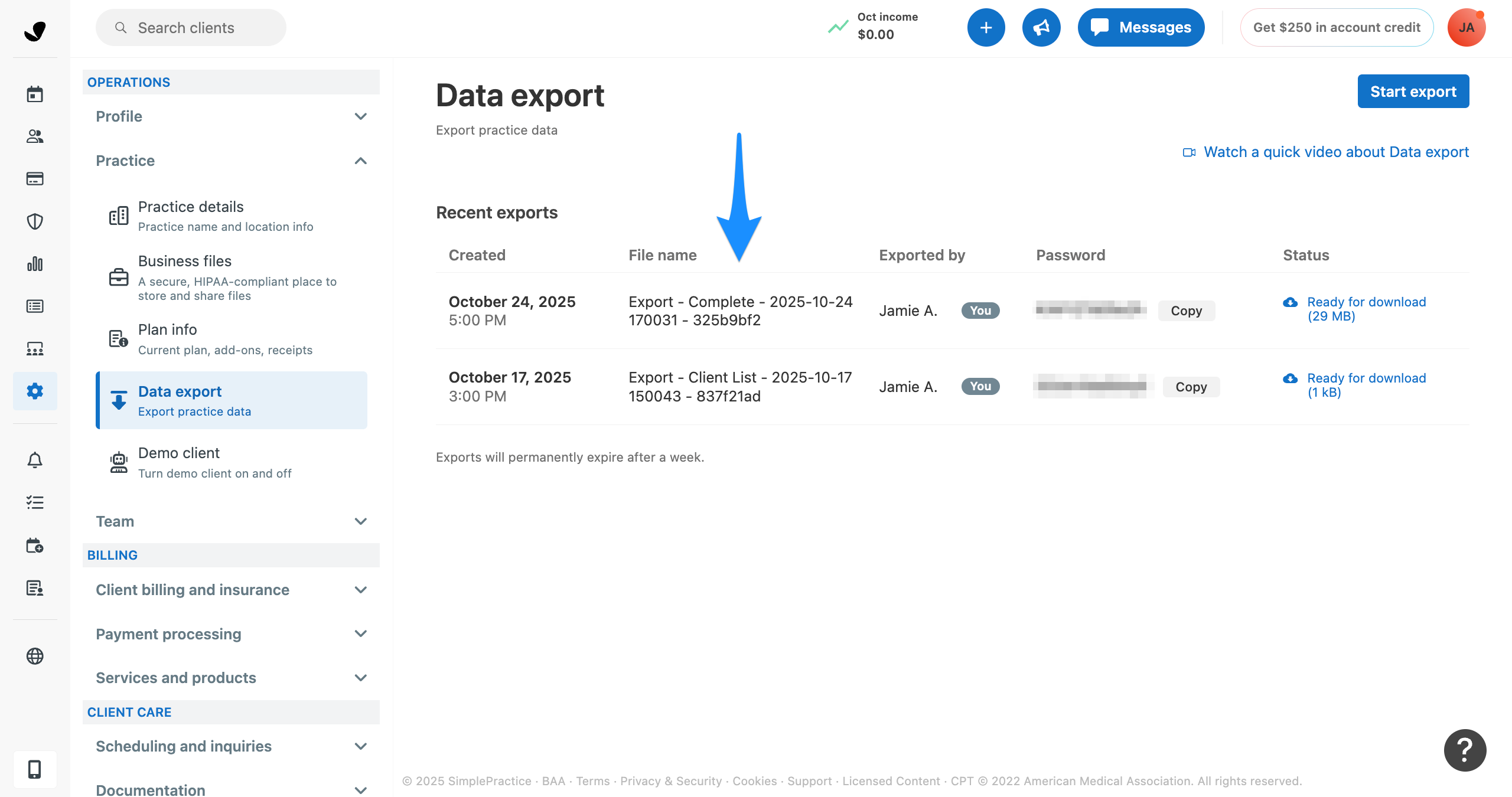Click cloud download icon for 1 kB export
The height and width of the screenshot is (797, 1512).
tap(1291, 378)
